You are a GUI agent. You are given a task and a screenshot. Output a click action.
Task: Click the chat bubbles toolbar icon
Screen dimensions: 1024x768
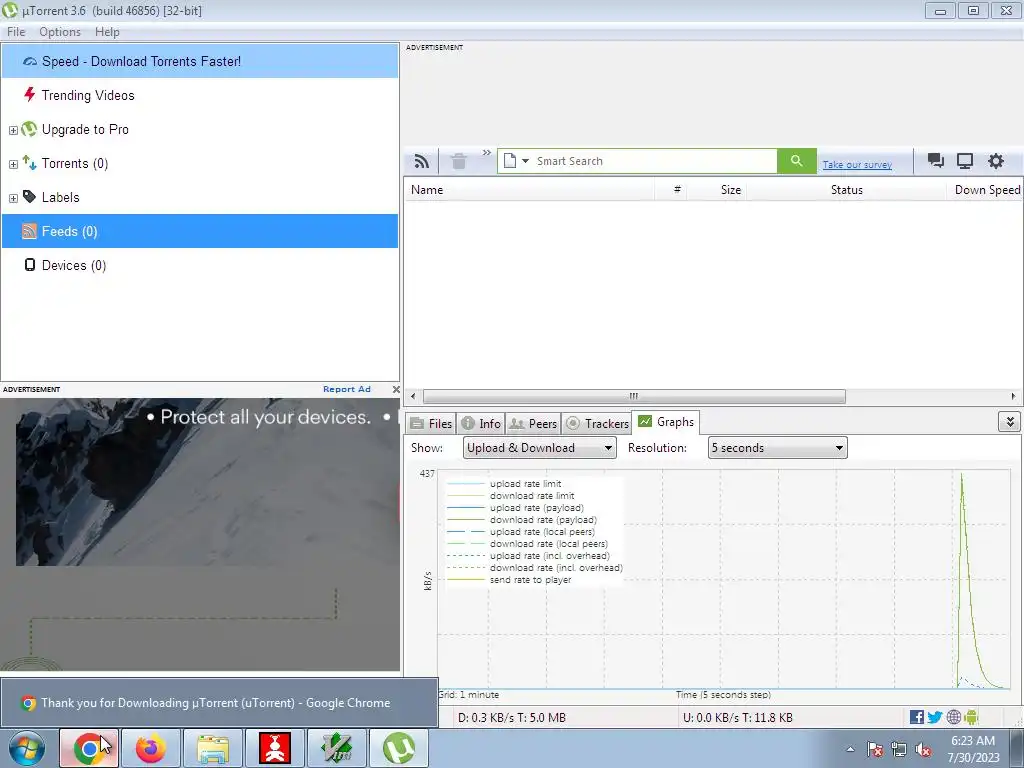(936, 161)
